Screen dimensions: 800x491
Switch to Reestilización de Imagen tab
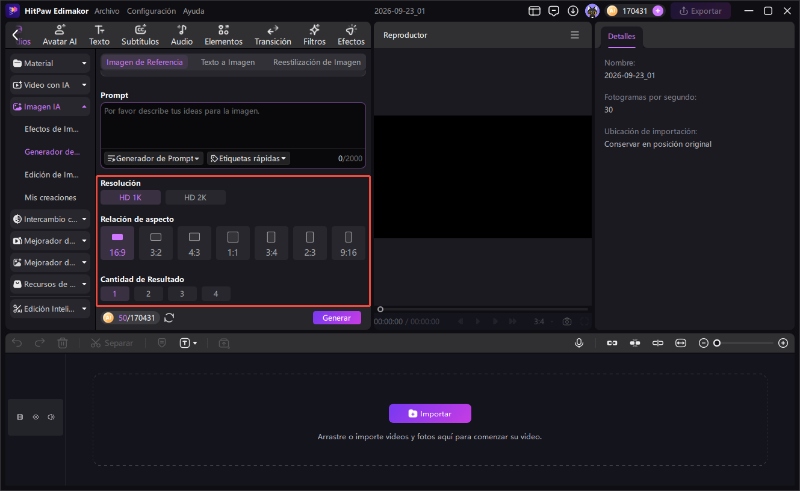(317, 62)
